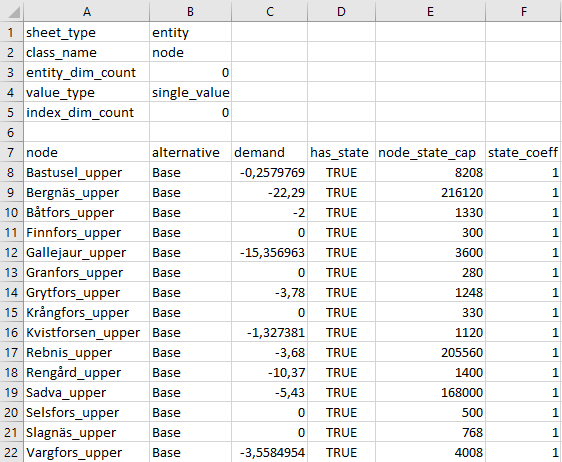Click demand value -1,327381
The image size is (562, 462).
[x=270, y=333]
